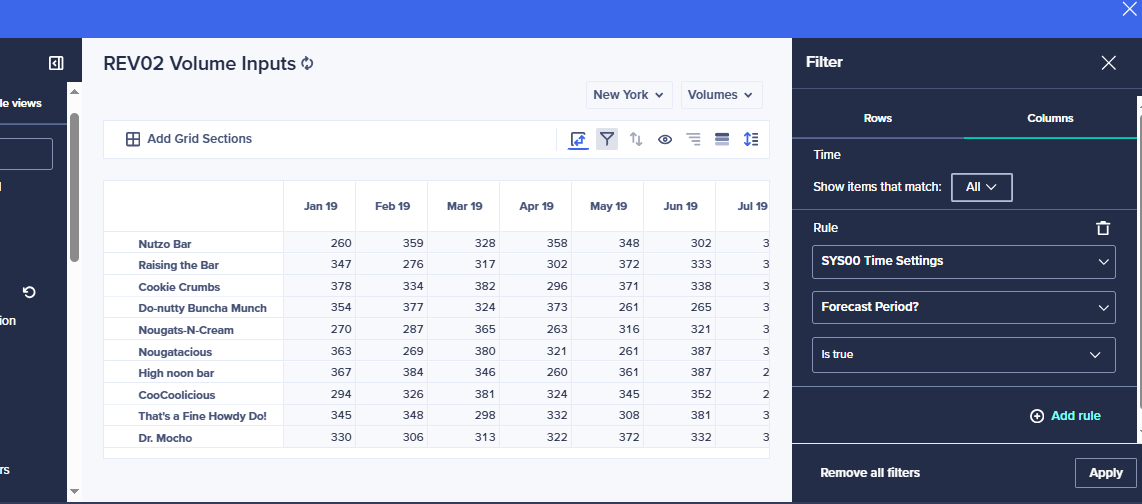Open the Volumes dropdown
1142x504 pixels.
coord(722,95)
